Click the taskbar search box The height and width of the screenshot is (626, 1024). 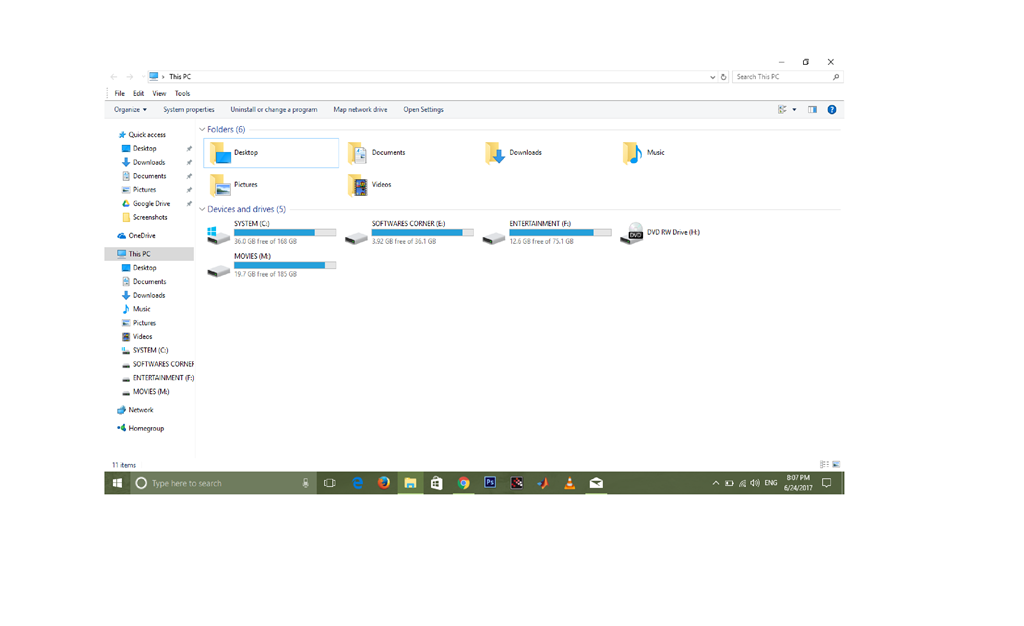click(x=223, y=483)
